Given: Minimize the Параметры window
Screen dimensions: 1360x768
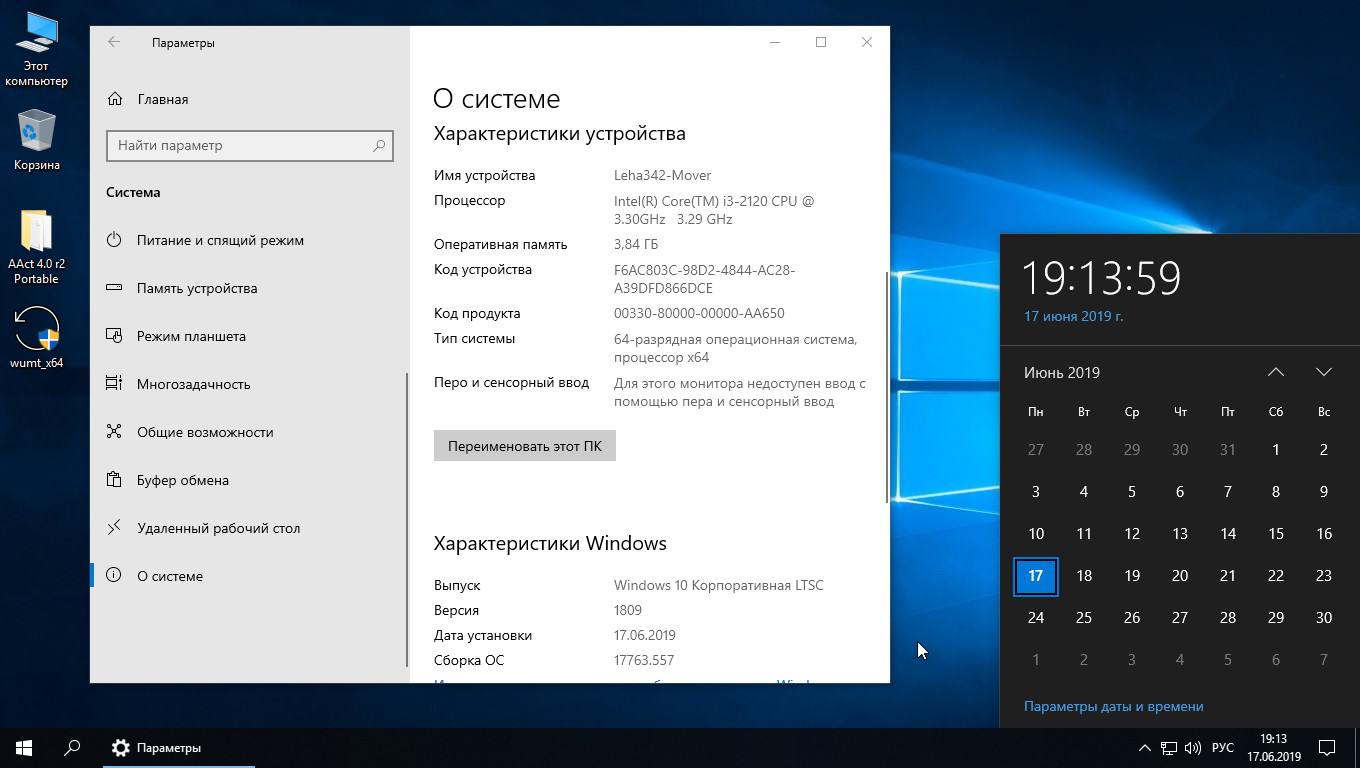Looking at the screenshot, I should click(x=775, y=42).
